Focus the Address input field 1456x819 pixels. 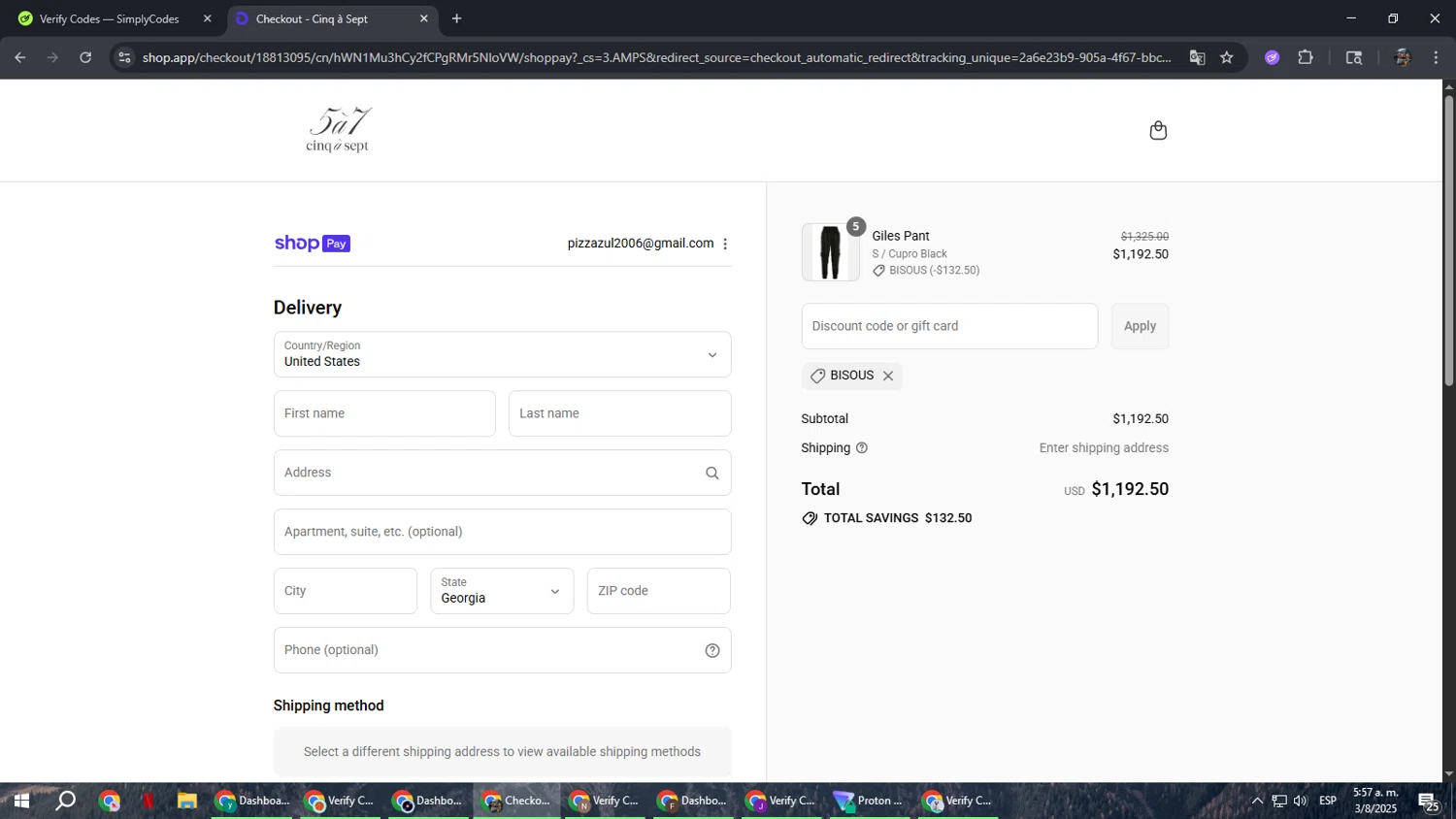[502, 473]
